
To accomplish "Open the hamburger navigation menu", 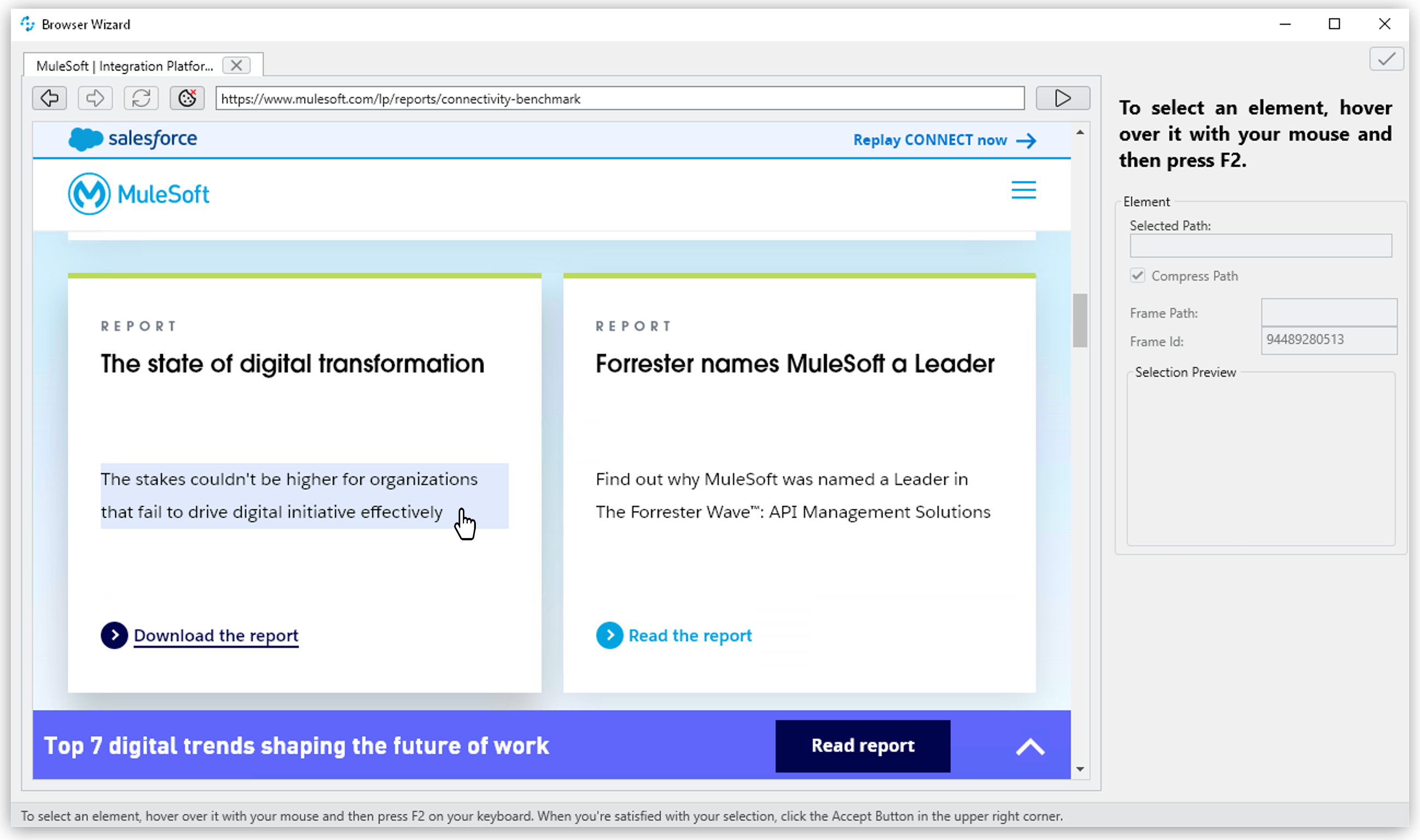I will click(x=1022, y=190).
